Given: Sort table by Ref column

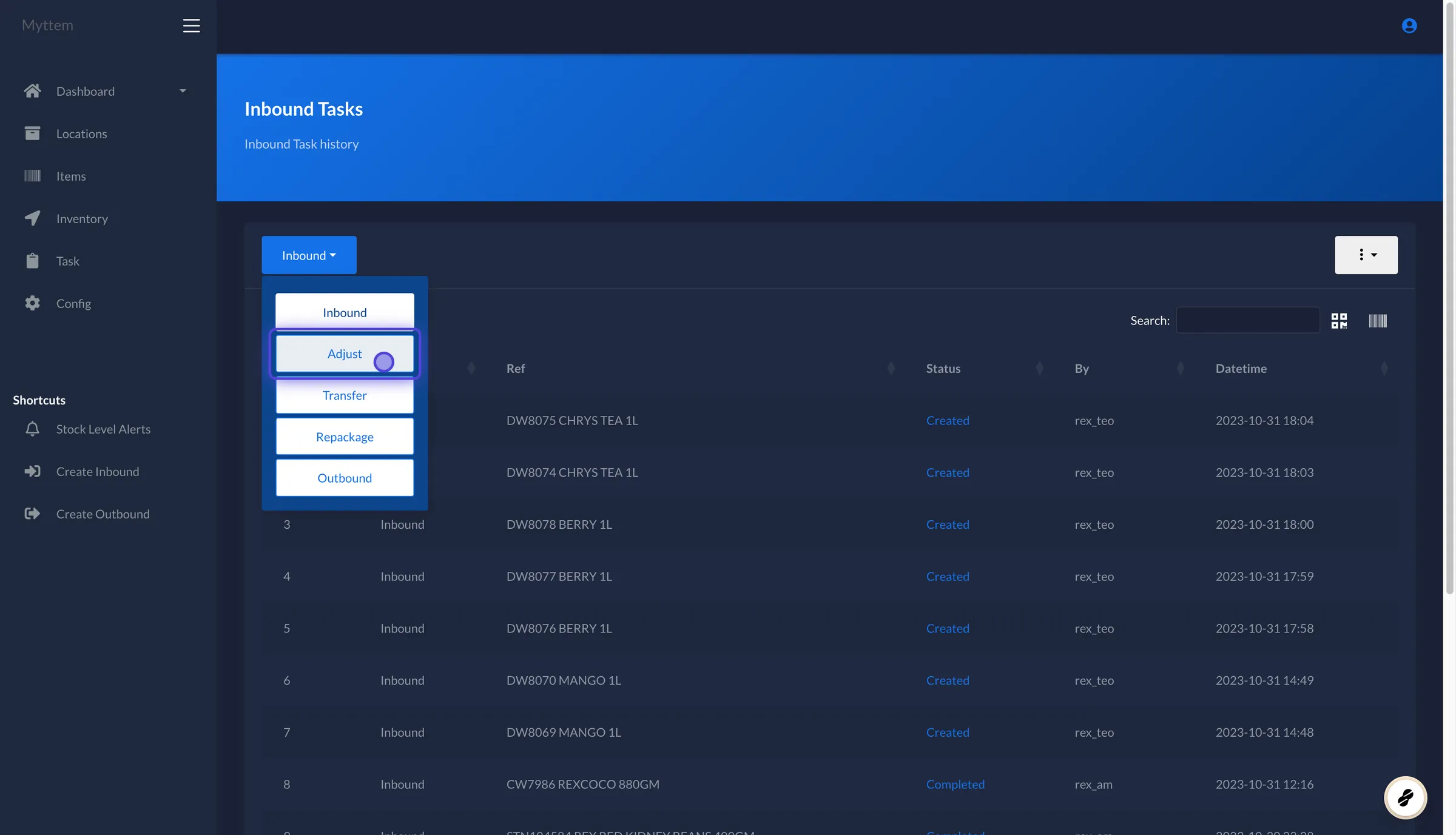Looking at the screenshot, I should click(891, 369).
